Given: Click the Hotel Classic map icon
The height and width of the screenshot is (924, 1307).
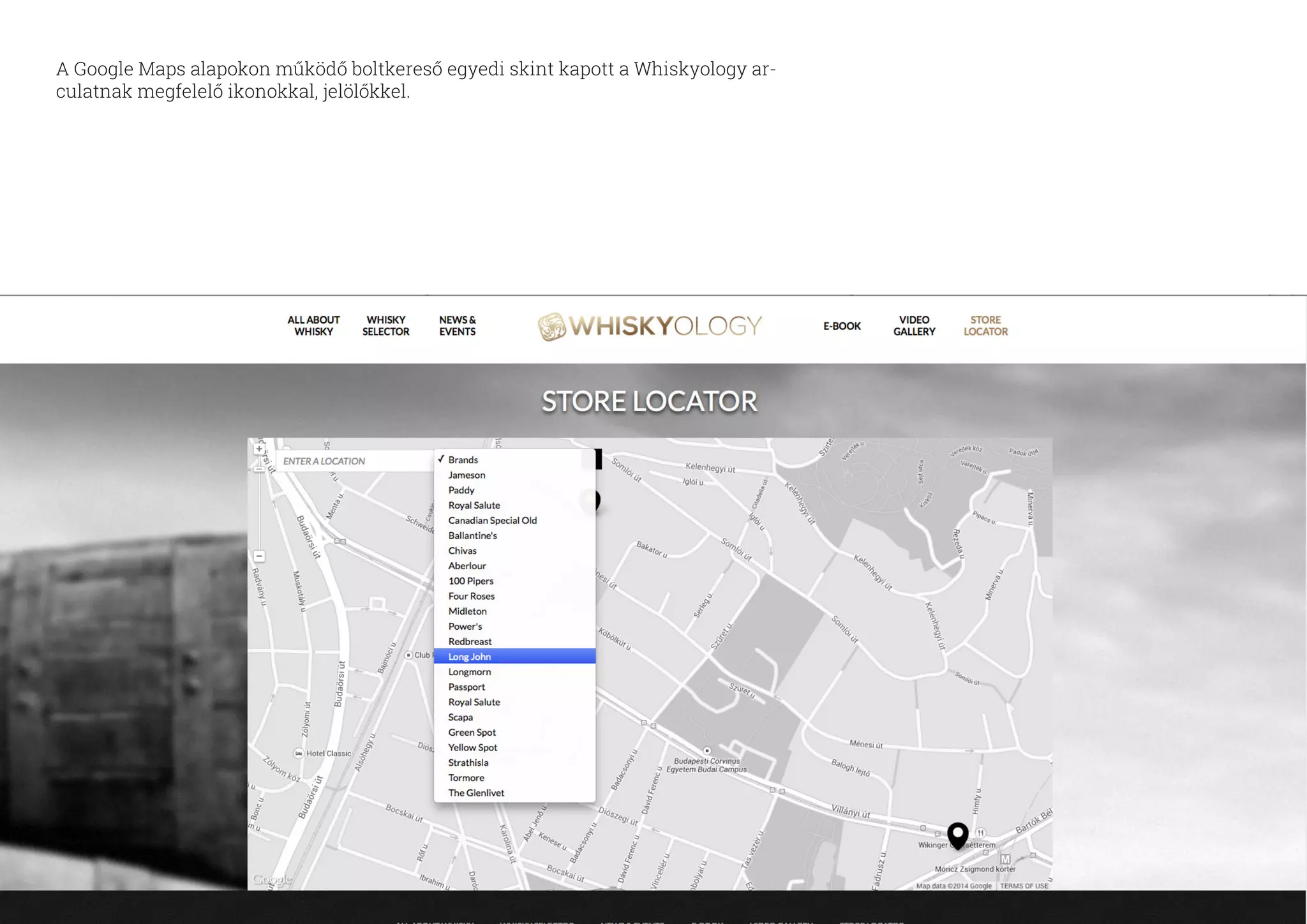Looking at the screenshot, I should tap(298, 754).
